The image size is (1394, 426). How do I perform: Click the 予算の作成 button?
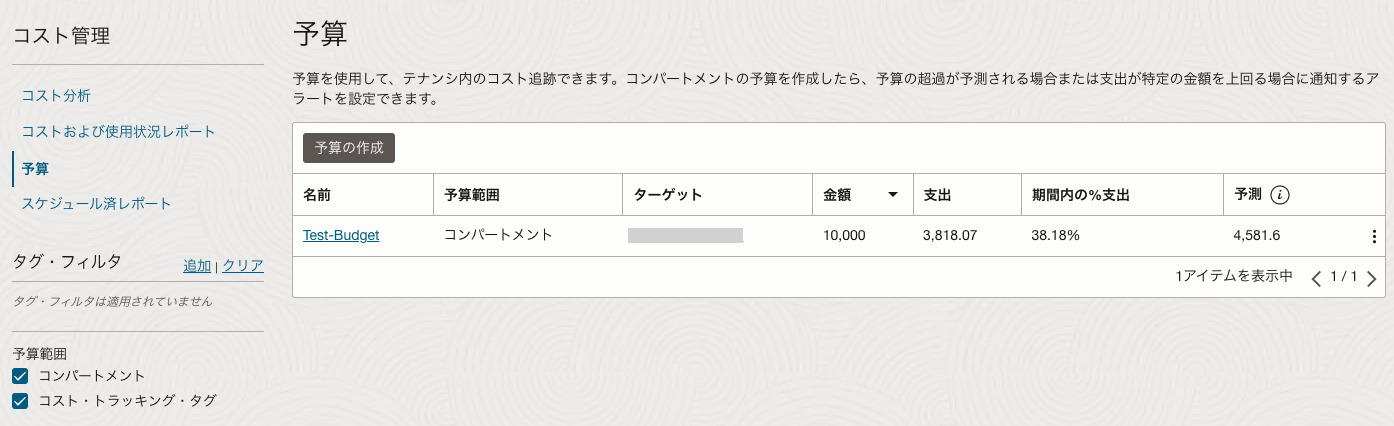[x=349, y=148]
